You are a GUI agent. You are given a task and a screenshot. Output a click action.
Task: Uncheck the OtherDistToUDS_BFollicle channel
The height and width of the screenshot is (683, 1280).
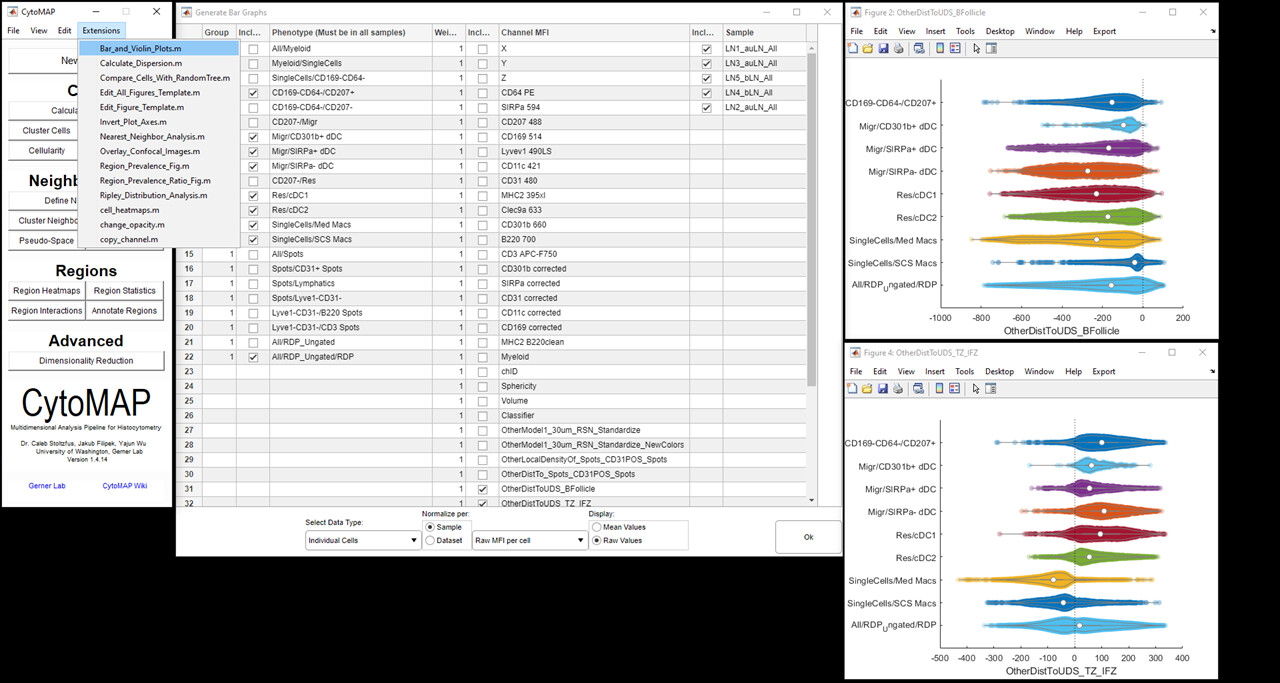pyautogui.click(x=483, y=489)
